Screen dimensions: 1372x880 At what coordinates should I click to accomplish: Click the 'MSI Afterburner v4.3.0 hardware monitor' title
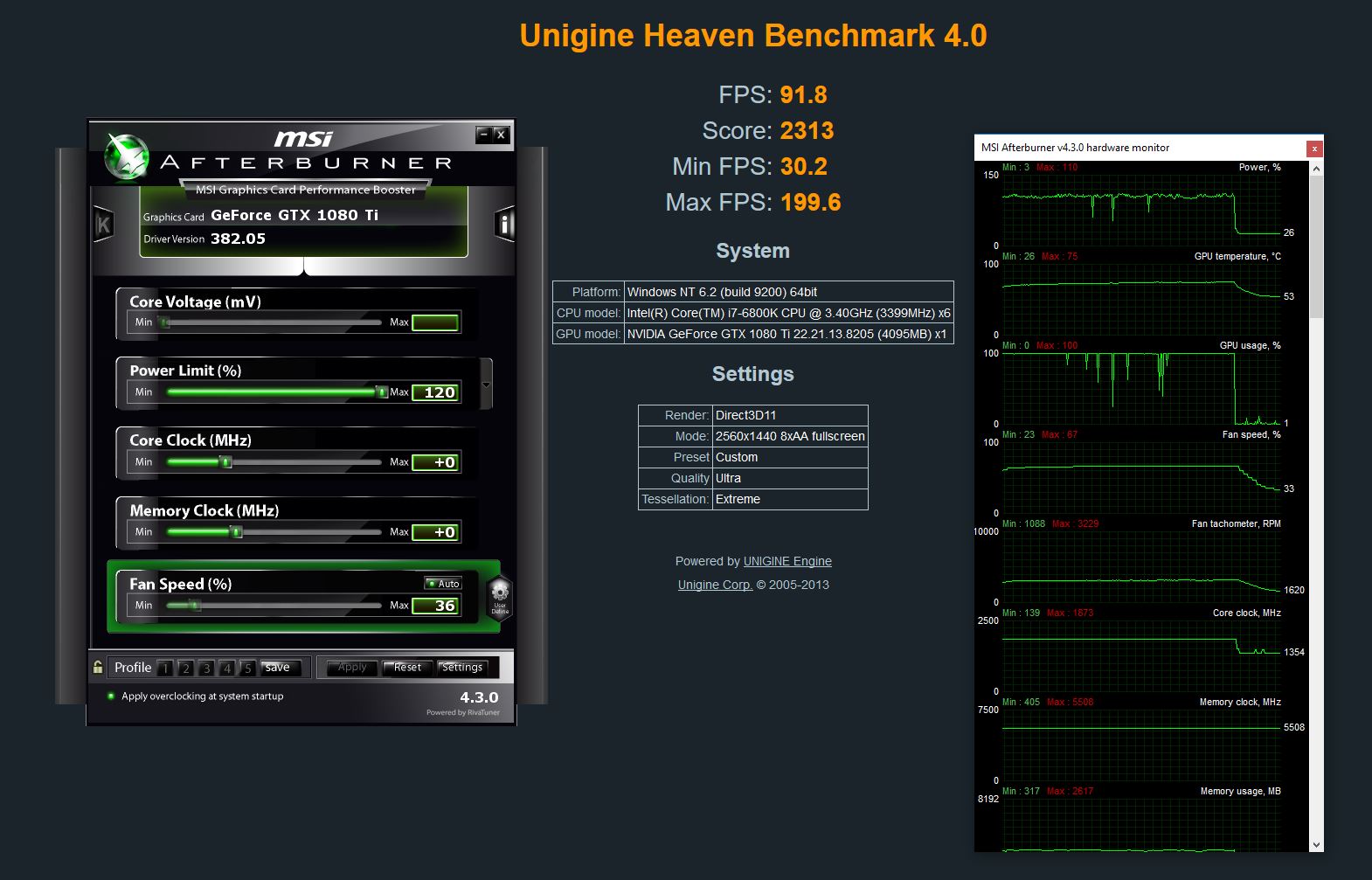(1075, 148)
